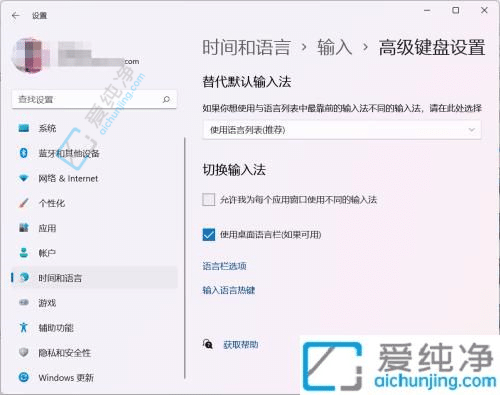This screenshot has width=500, height=395.
Task: Maximize the Settings window
Action: [x=455, y=11]
